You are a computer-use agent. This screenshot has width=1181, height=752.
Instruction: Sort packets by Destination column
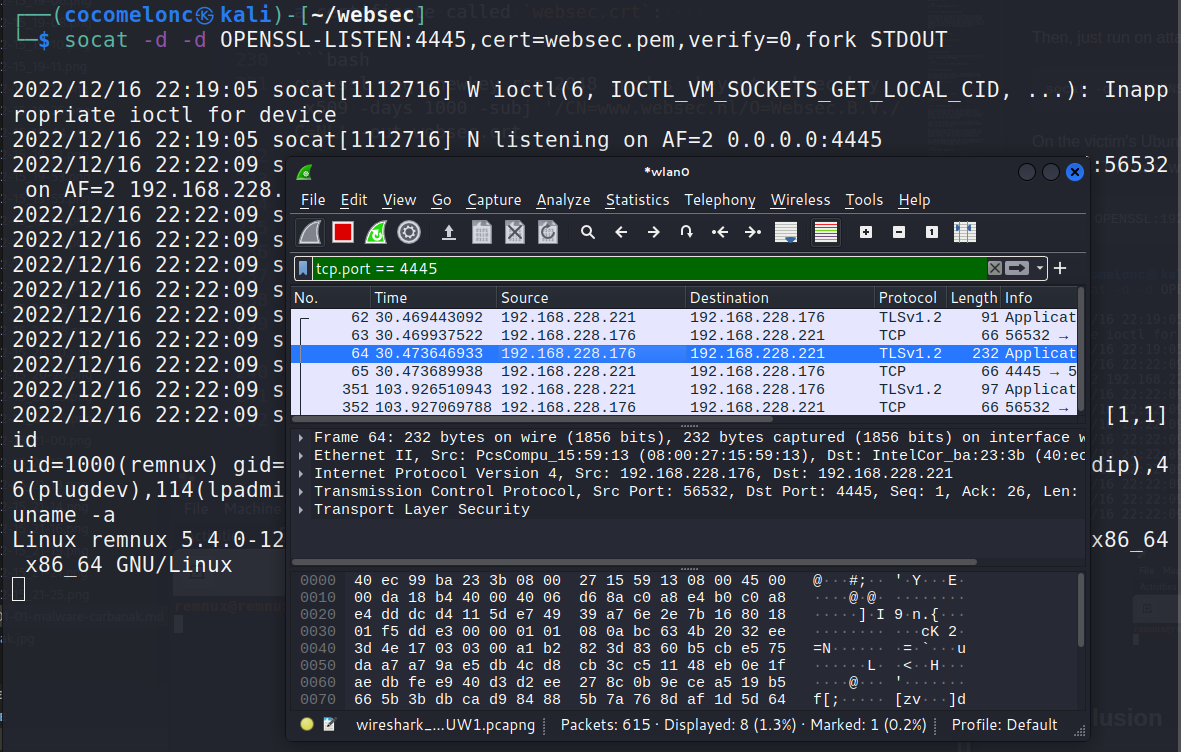point(780,298)
